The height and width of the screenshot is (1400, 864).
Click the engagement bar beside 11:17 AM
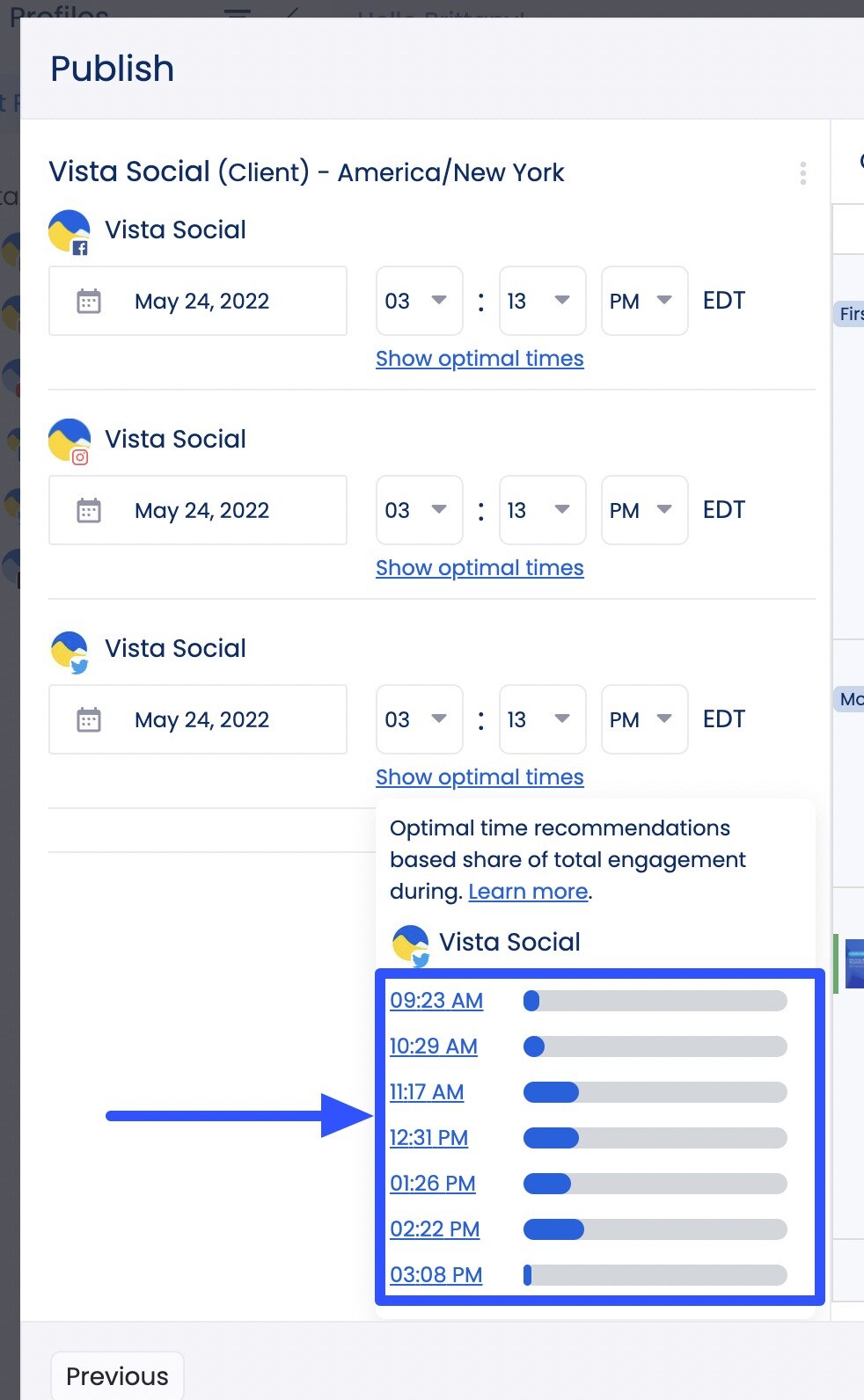tap(655, 1092)
